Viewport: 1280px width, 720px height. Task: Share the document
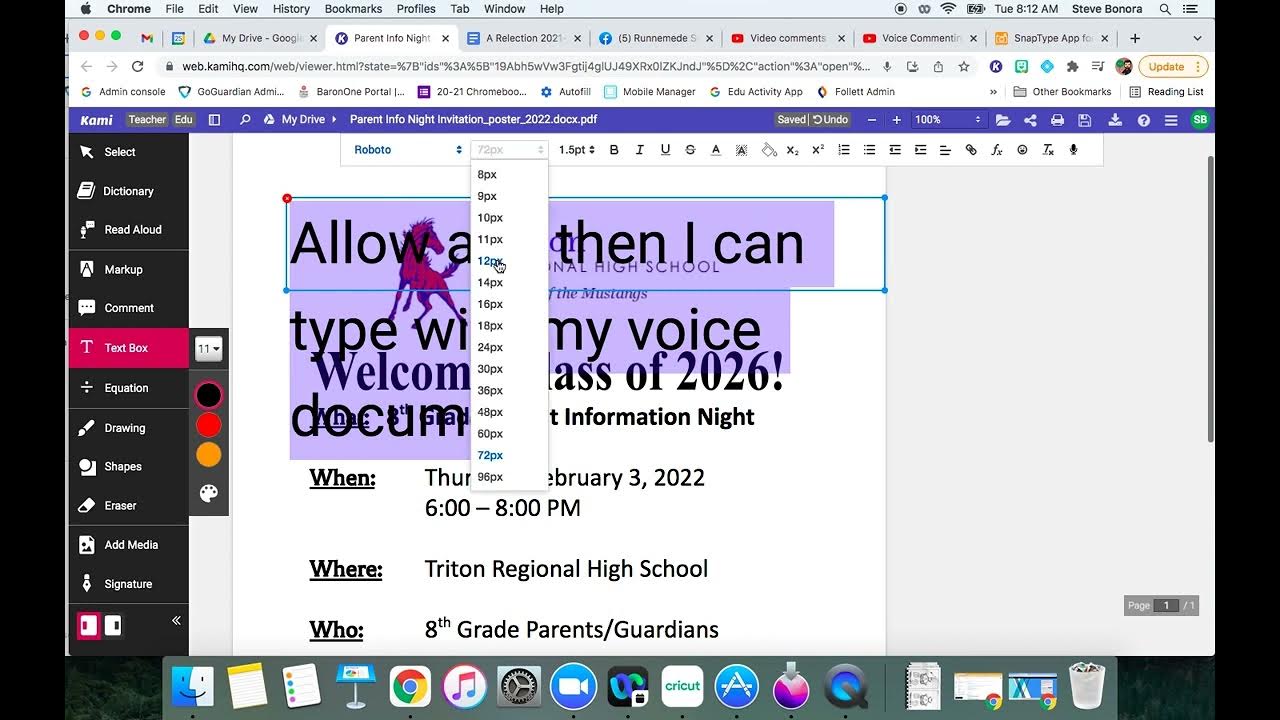1030,120
